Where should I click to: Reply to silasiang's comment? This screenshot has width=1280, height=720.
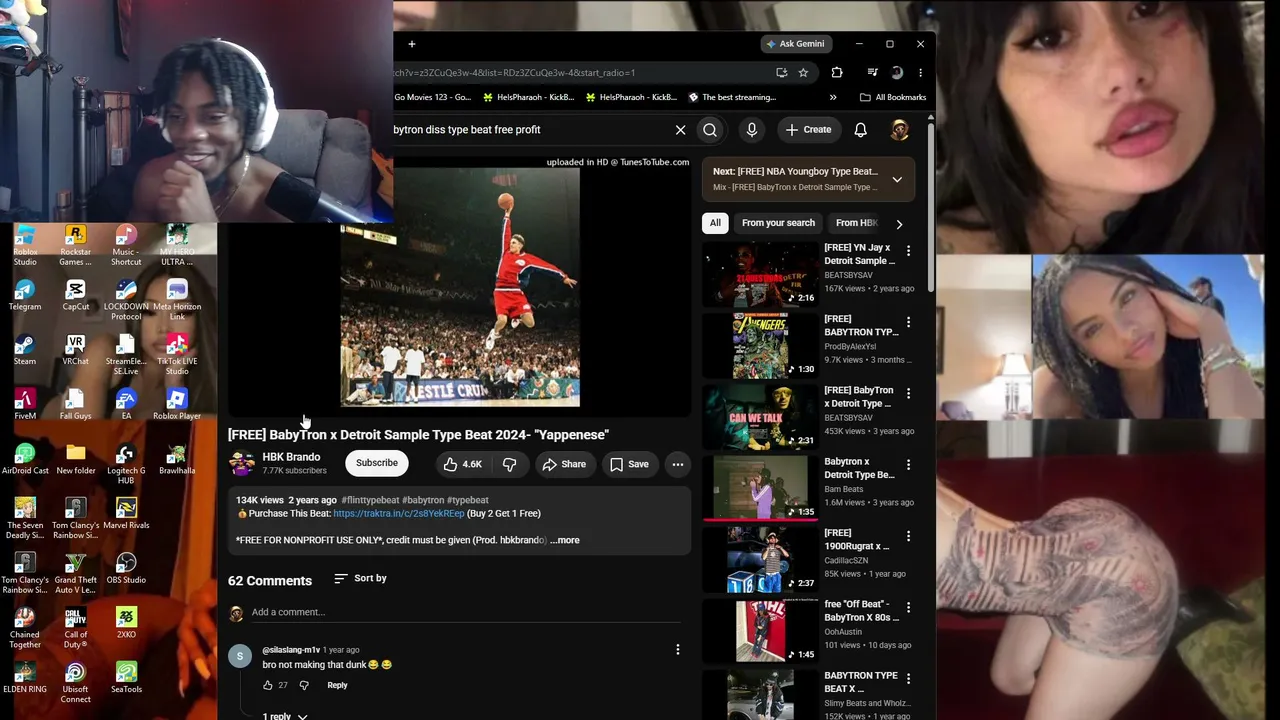pos(337,685)
